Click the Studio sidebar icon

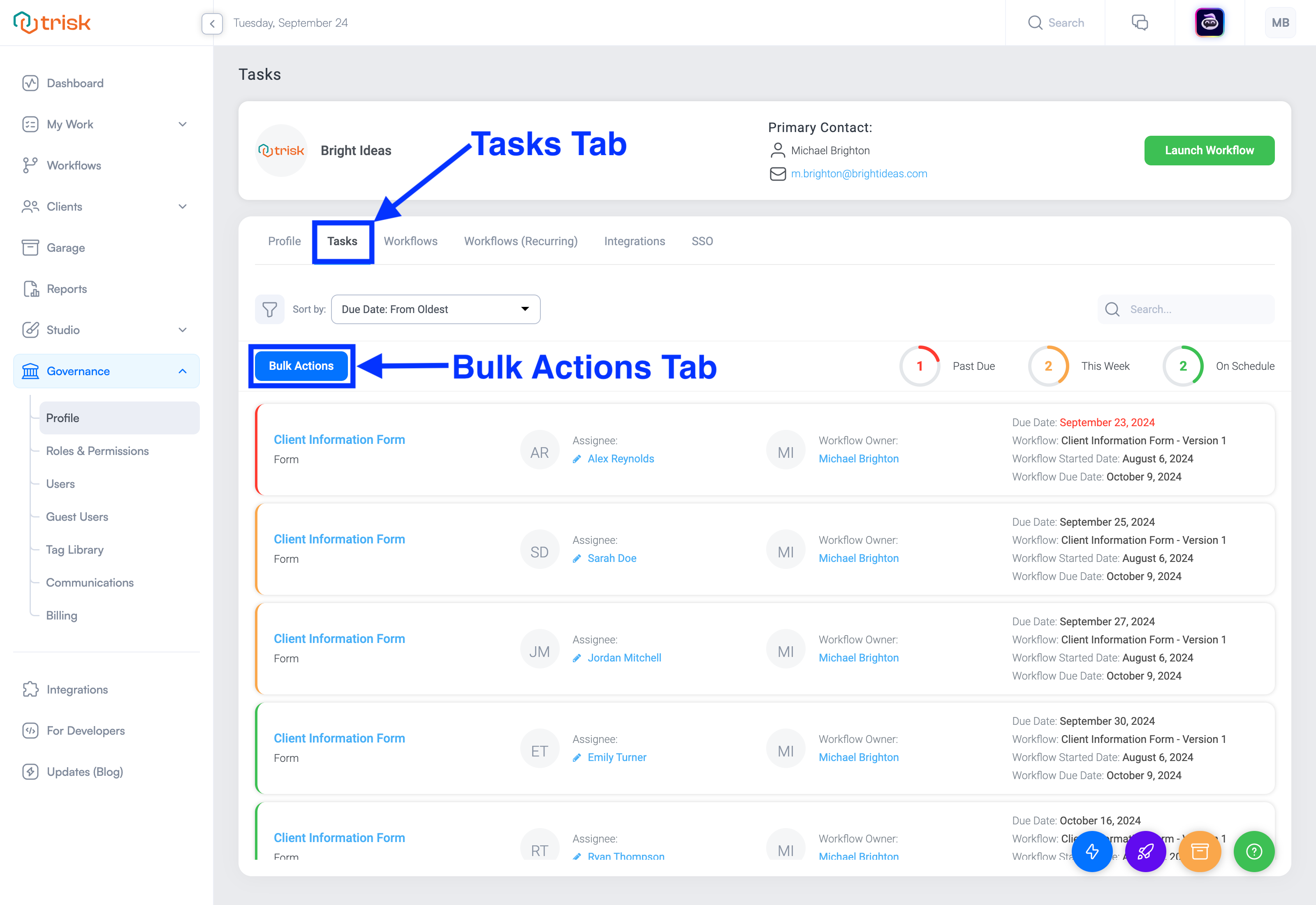click(x=29, y=329)
